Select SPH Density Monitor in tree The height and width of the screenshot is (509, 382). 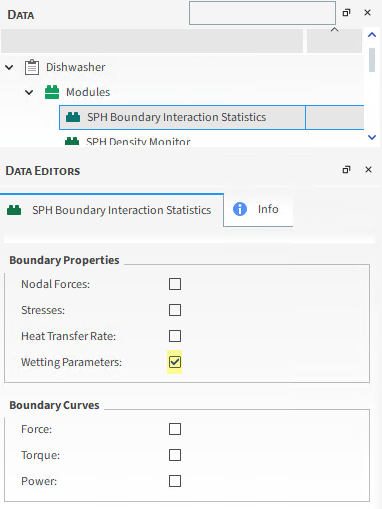pyautogui.click(x=138, y=142)
